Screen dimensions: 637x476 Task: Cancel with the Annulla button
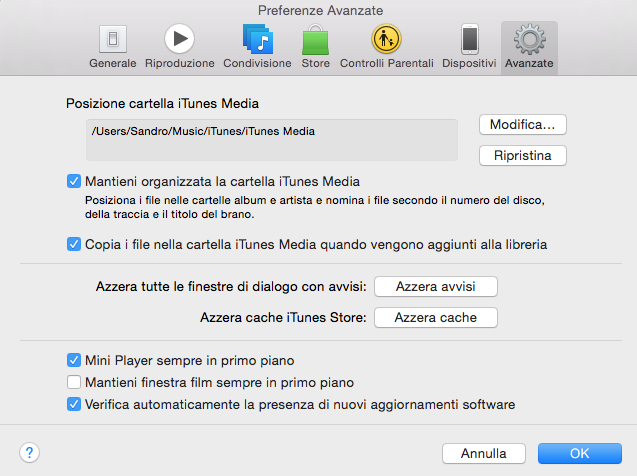(483, 453)
